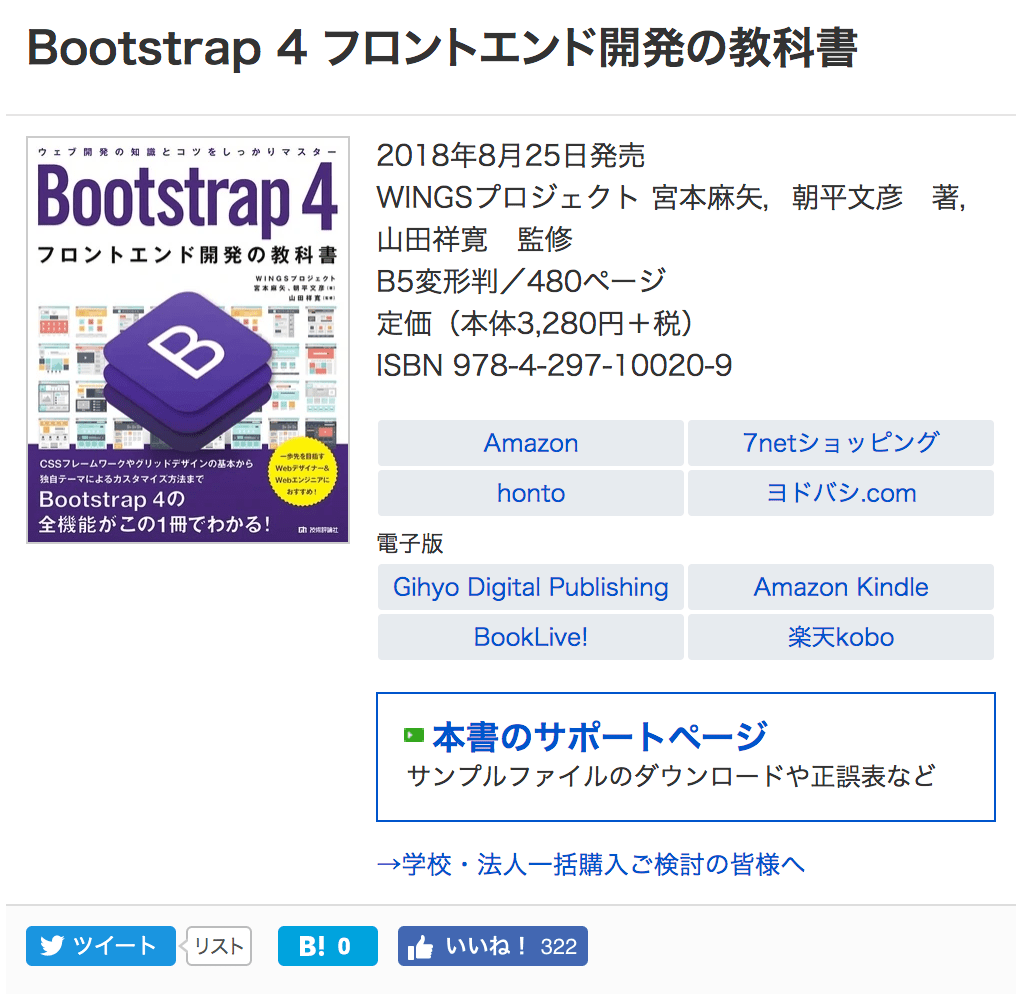Open the リスト bubble next to ツイート
Viewport: 1020px width, 994px height.
pos(219,946)
